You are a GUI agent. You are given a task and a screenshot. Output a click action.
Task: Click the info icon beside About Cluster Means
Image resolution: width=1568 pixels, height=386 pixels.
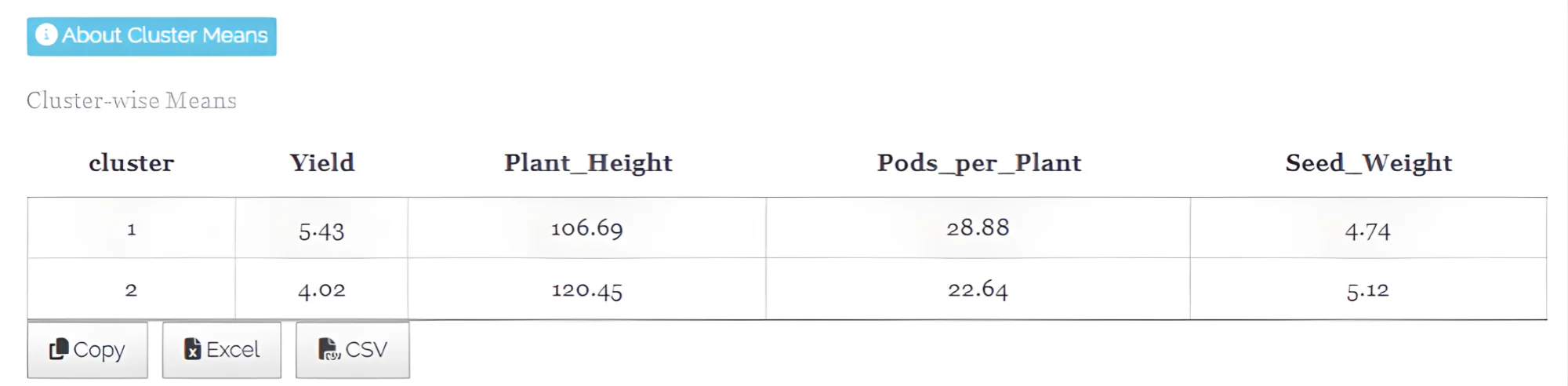[x=46, y=35]
